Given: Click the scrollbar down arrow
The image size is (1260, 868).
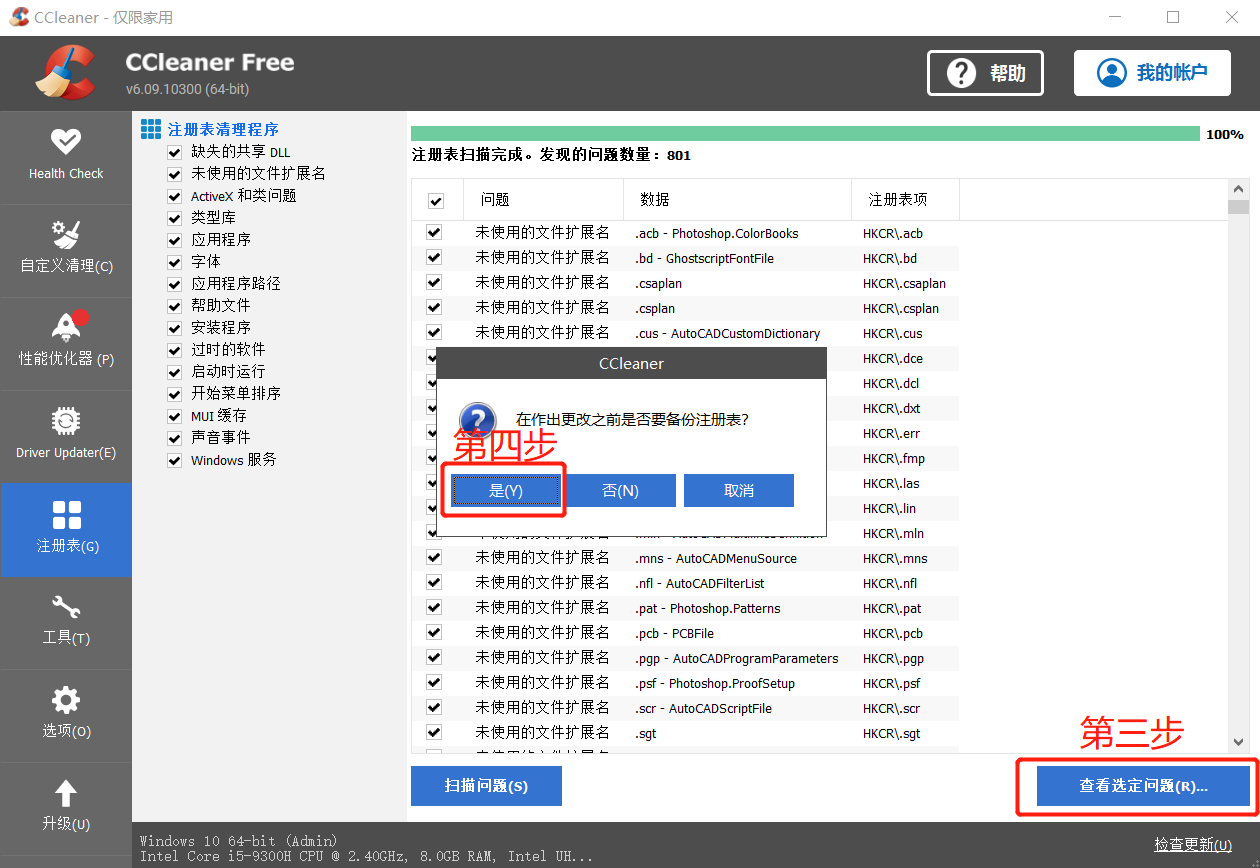Looking at the screenshot, I should [x=1239, y=742].
